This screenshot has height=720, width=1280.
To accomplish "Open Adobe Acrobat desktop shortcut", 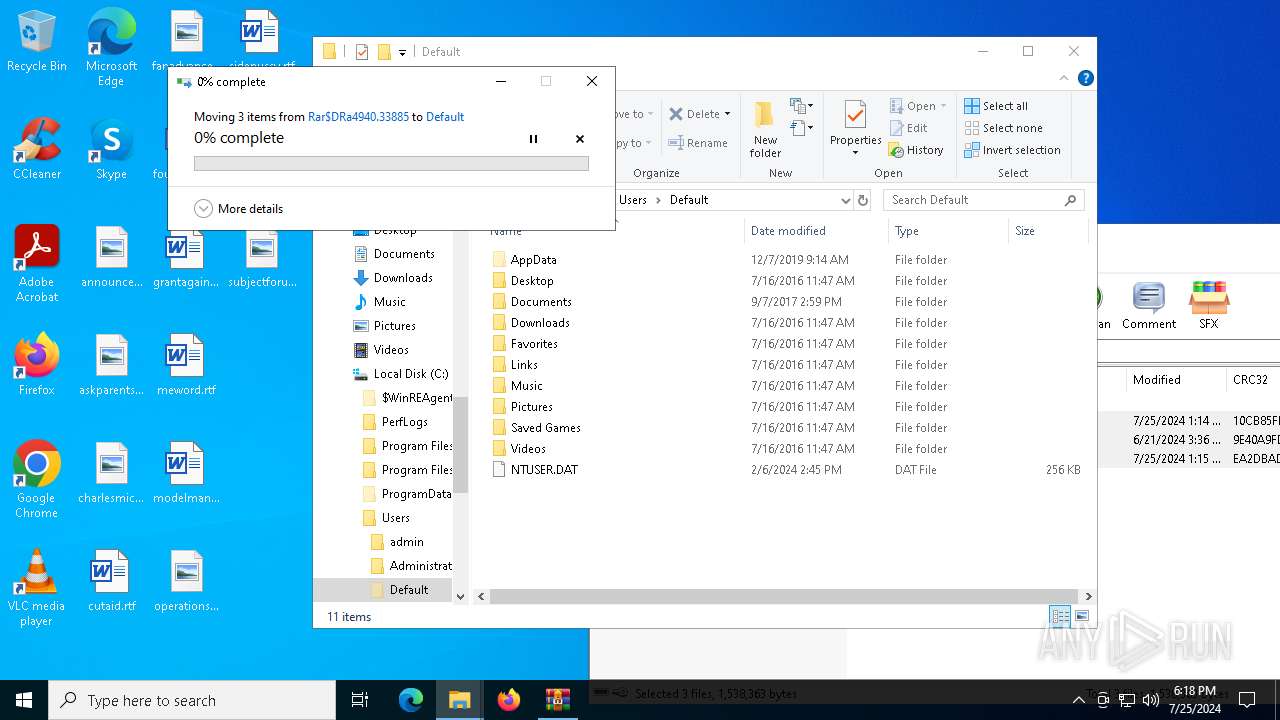I will pos(37,264).
